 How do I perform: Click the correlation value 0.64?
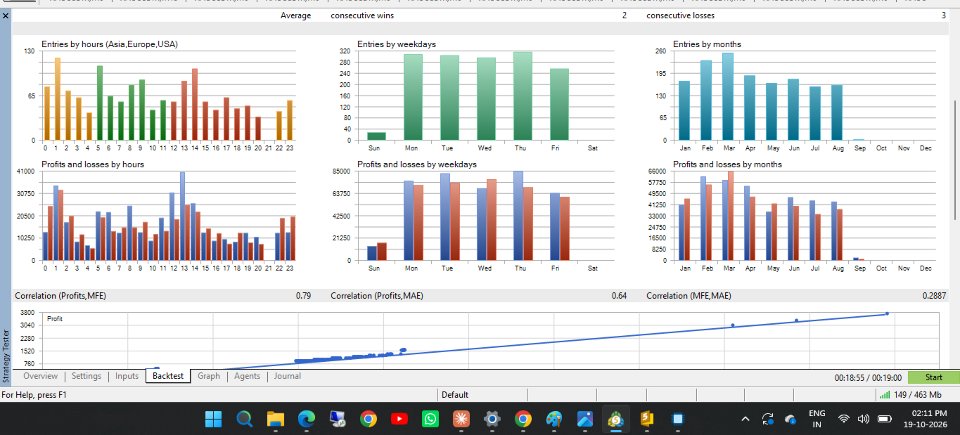(x=619, y=295)
